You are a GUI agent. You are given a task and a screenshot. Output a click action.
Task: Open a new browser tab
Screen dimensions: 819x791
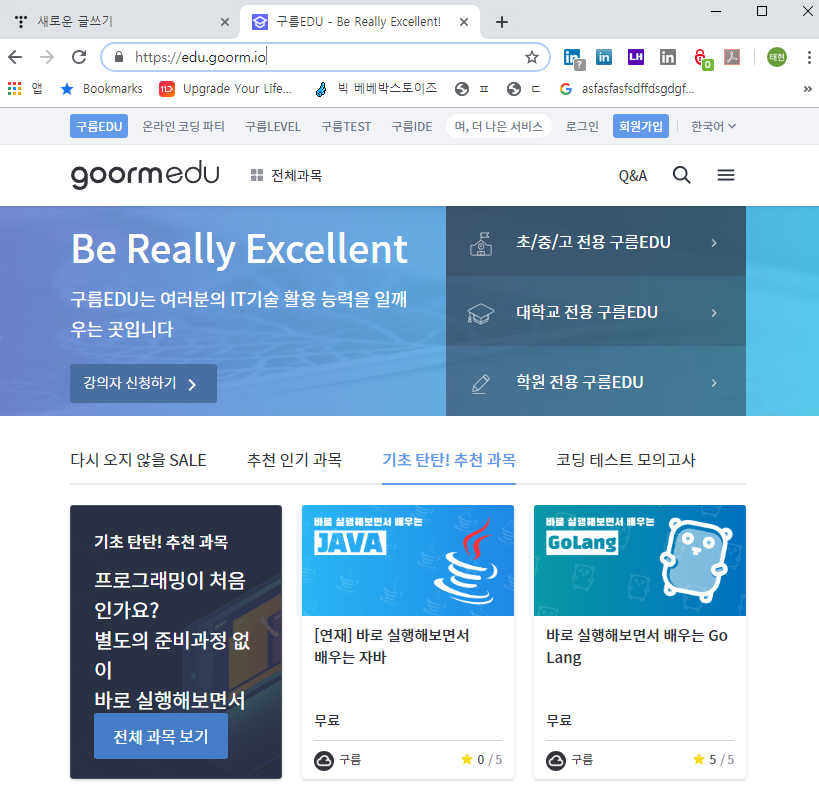pos(501,22)
